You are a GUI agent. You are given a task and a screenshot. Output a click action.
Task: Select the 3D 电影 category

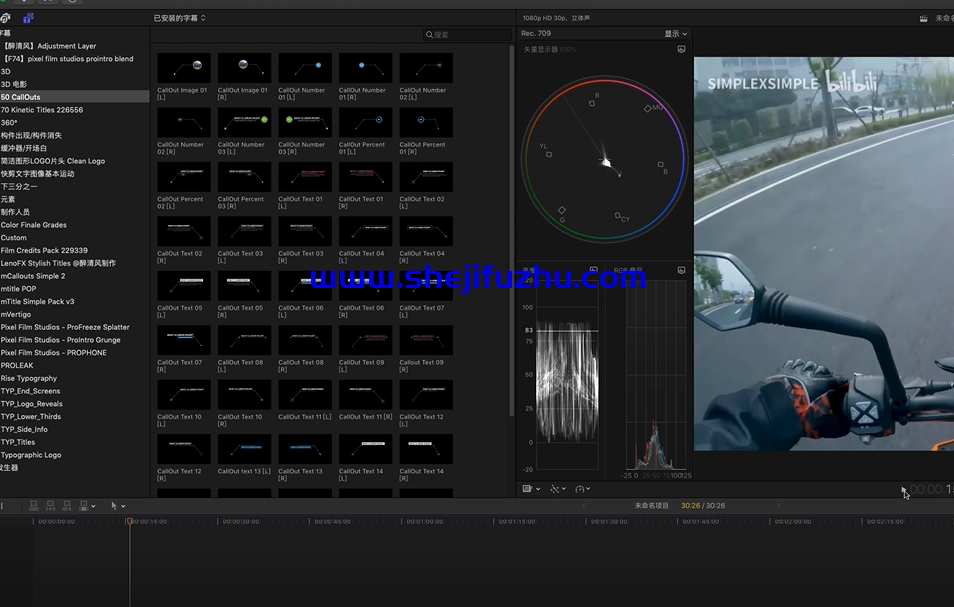click(74, 84)
